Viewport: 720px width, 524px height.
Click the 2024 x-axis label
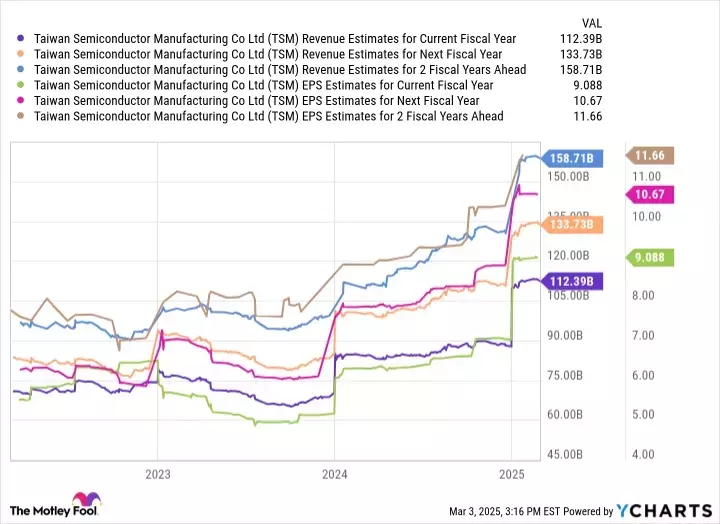[334, 474]
